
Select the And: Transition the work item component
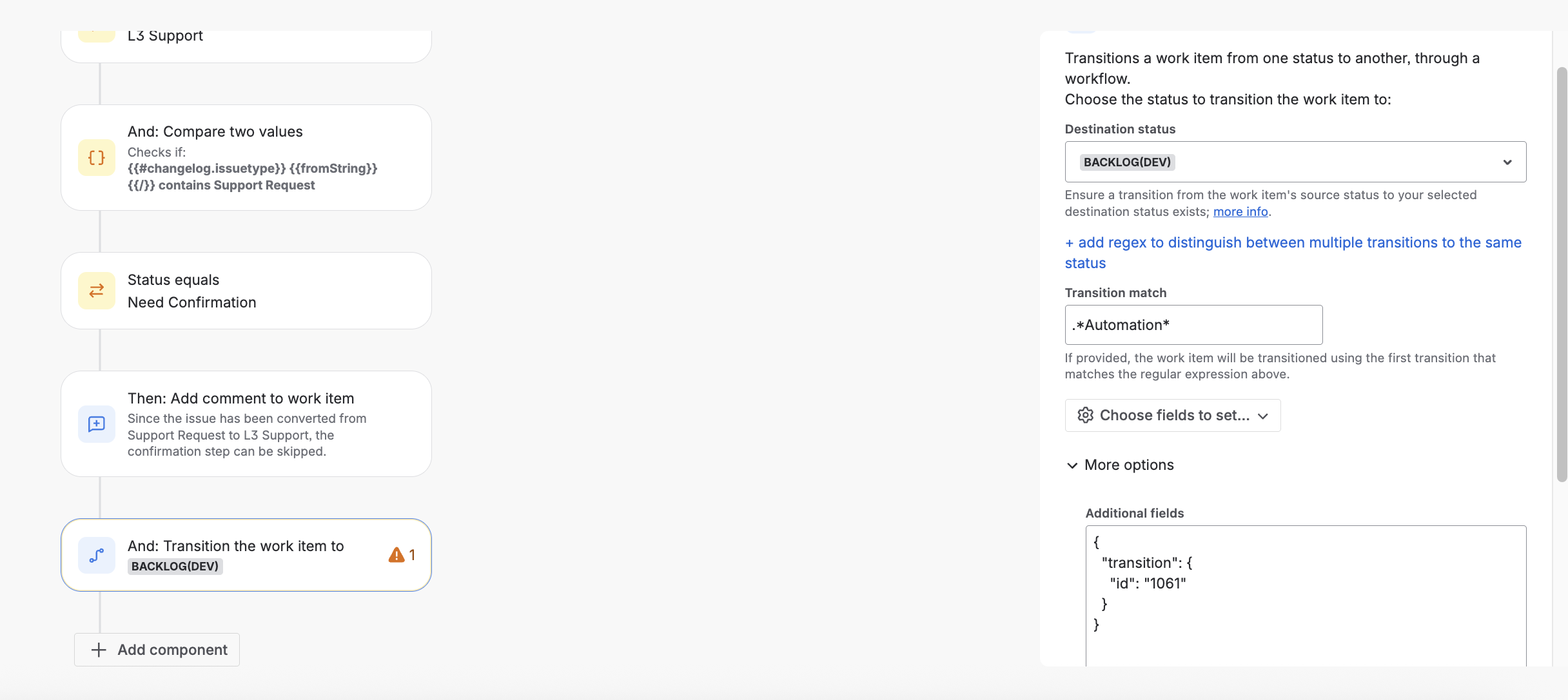pos(246,555)
